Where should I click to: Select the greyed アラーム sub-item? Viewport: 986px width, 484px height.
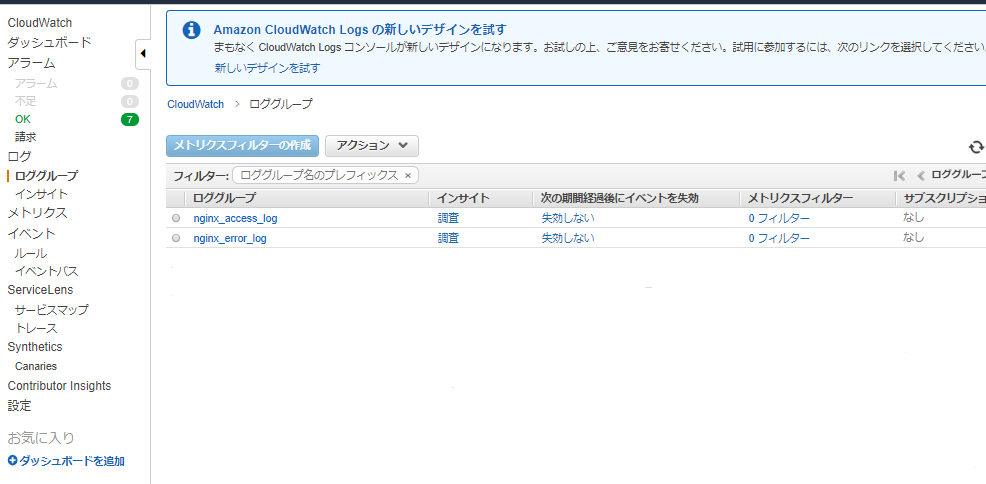tap(36, 83)
